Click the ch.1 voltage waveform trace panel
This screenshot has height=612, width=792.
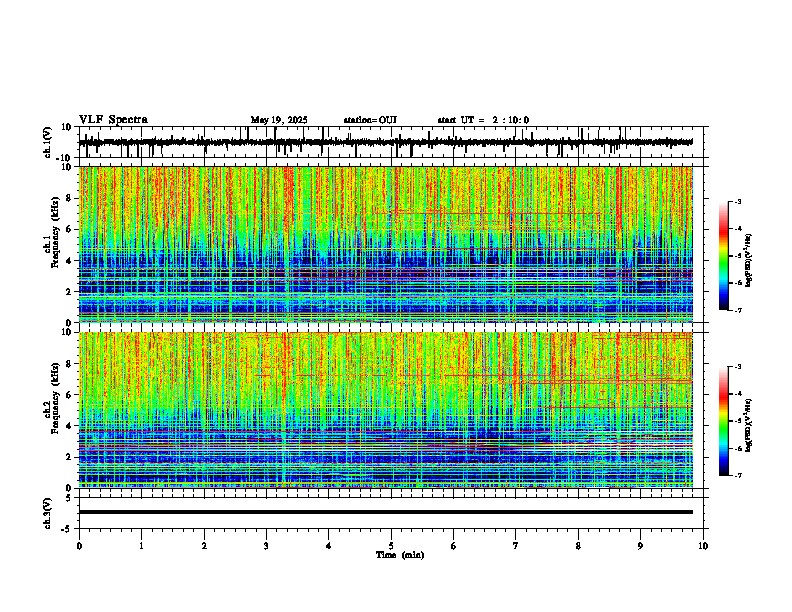(391, 142)
